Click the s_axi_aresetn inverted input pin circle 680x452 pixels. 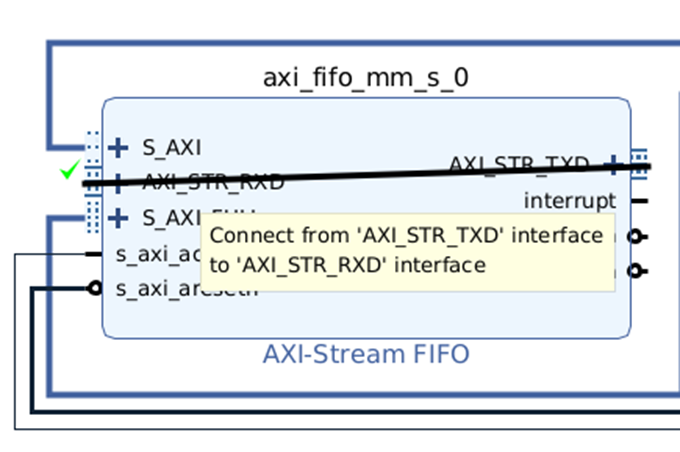[95, 289]
